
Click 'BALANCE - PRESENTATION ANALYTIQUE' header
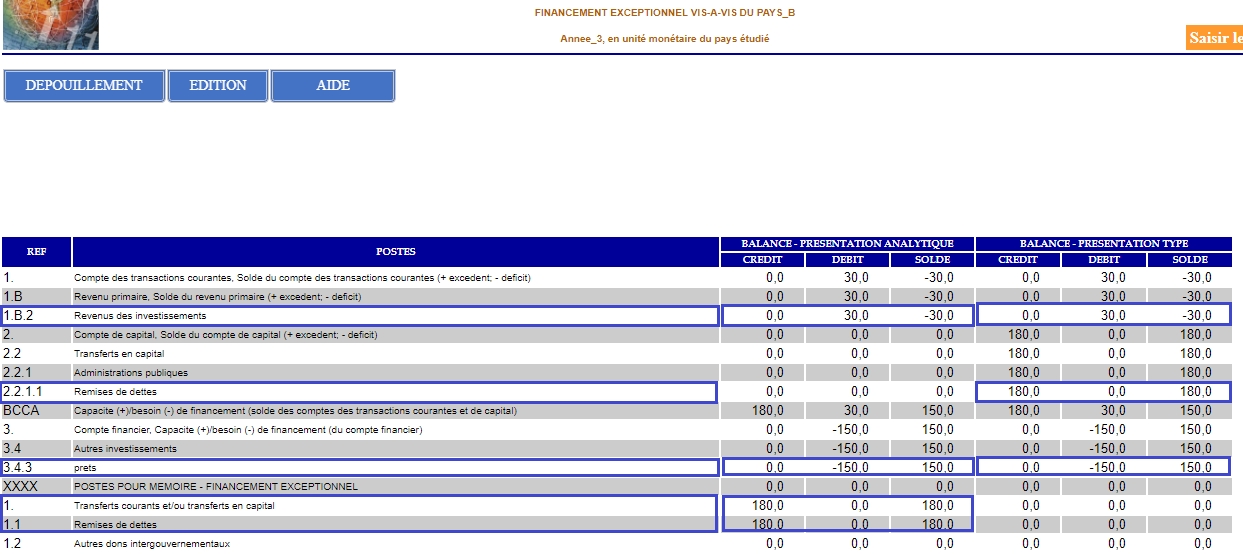coord(847,244)
